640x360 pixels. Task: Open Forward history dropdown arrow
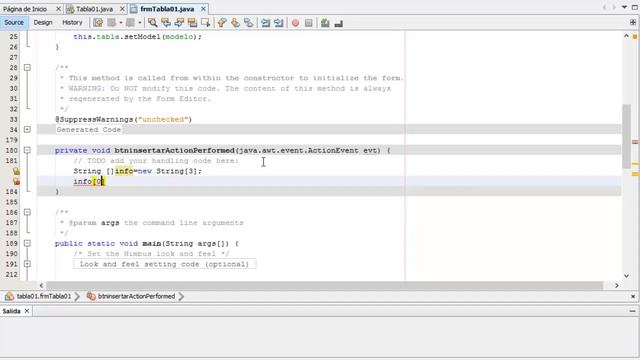140,23
